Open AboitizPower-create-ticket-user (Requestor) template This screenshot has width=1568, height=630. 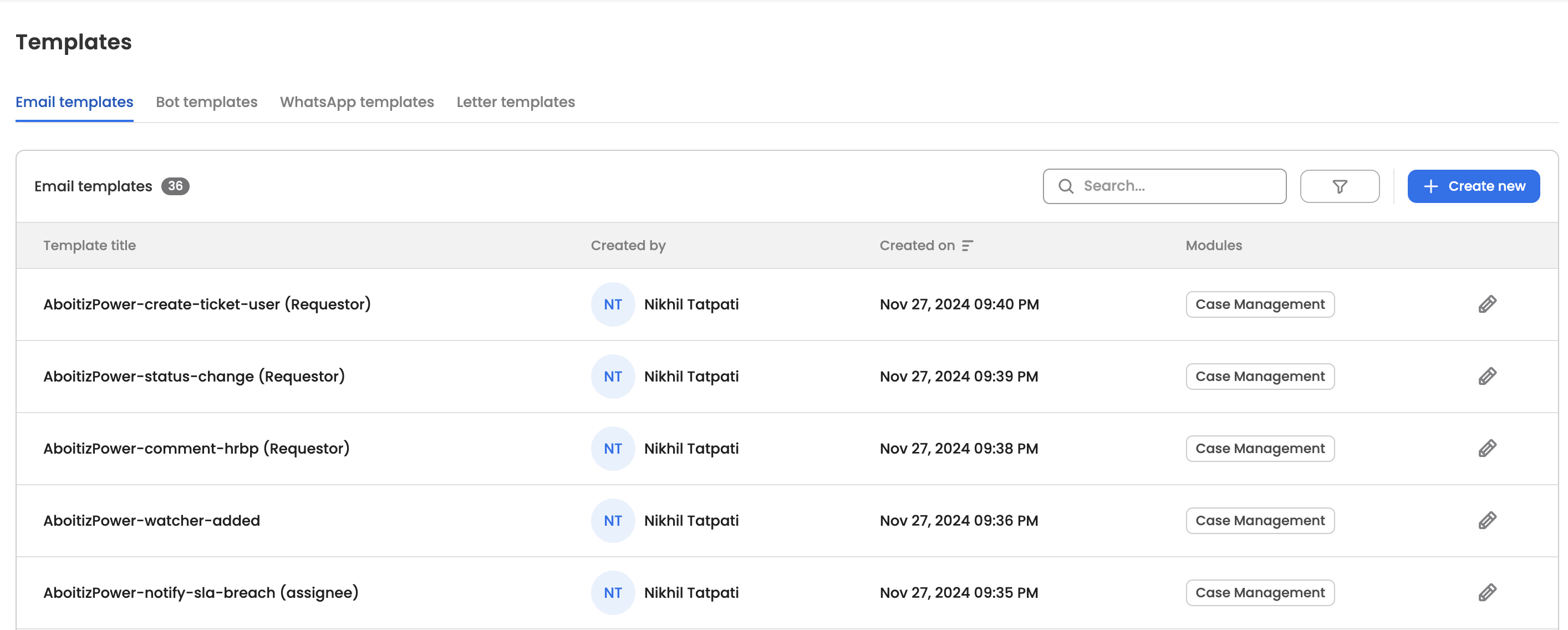207,304
